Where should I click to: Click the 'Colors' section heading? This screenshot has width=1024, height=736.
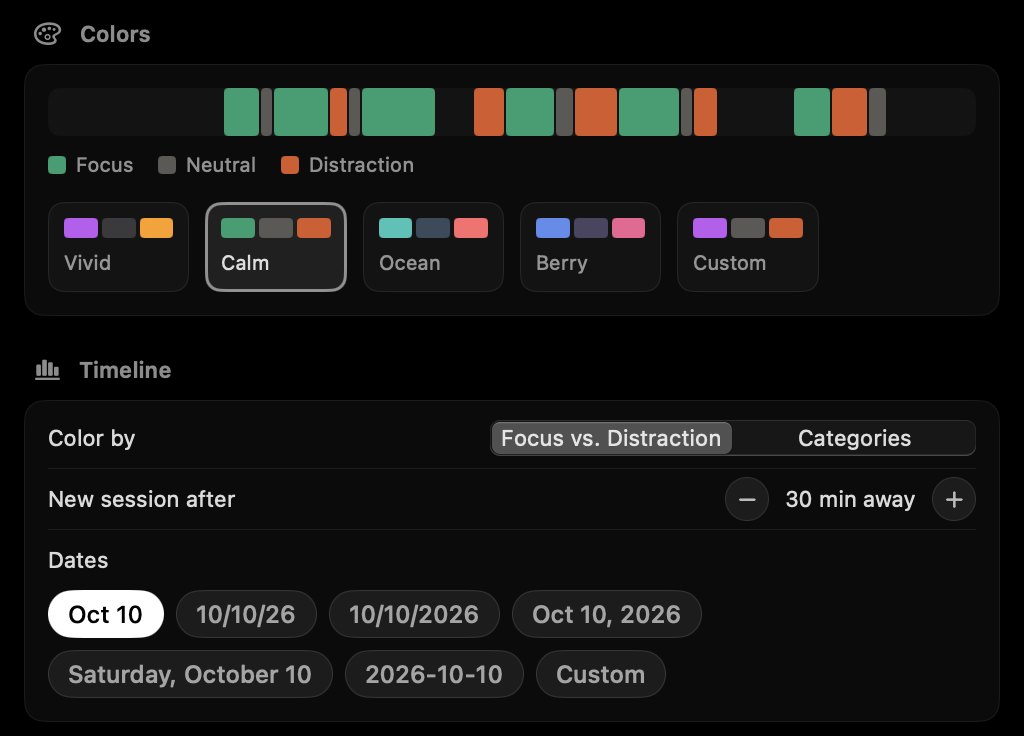pos(115,34)
